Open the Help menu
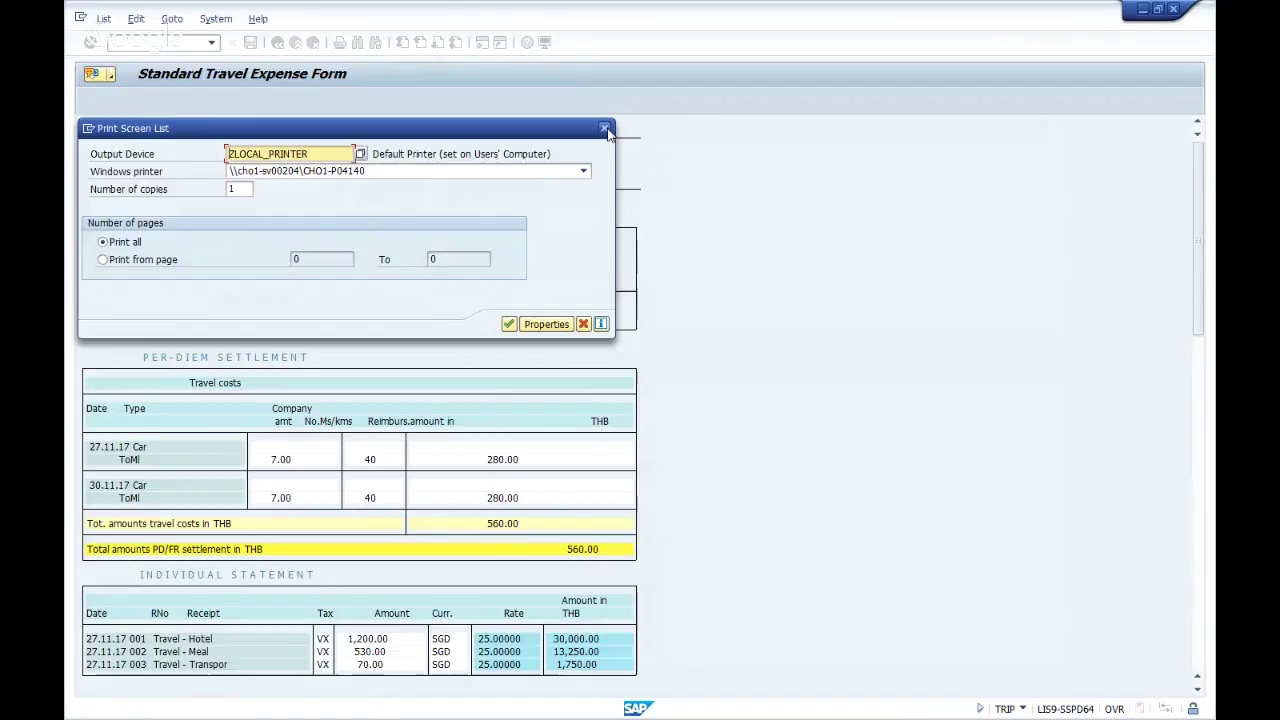1280x720 pixels. (x=258, y=18)
